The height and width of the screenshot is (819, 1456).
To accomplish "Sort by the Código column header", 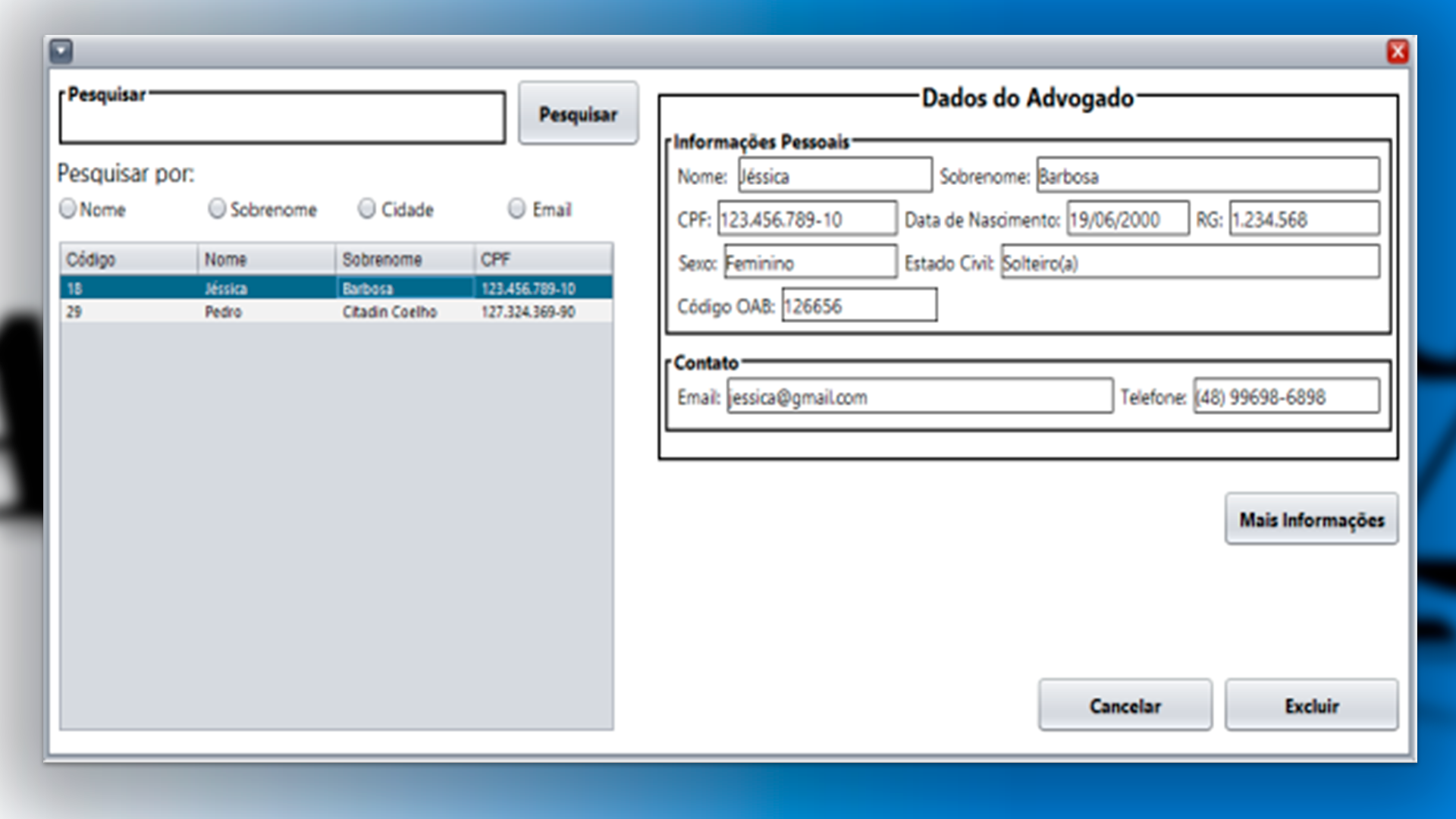I will pyautogui.click(x=129, y=259).
